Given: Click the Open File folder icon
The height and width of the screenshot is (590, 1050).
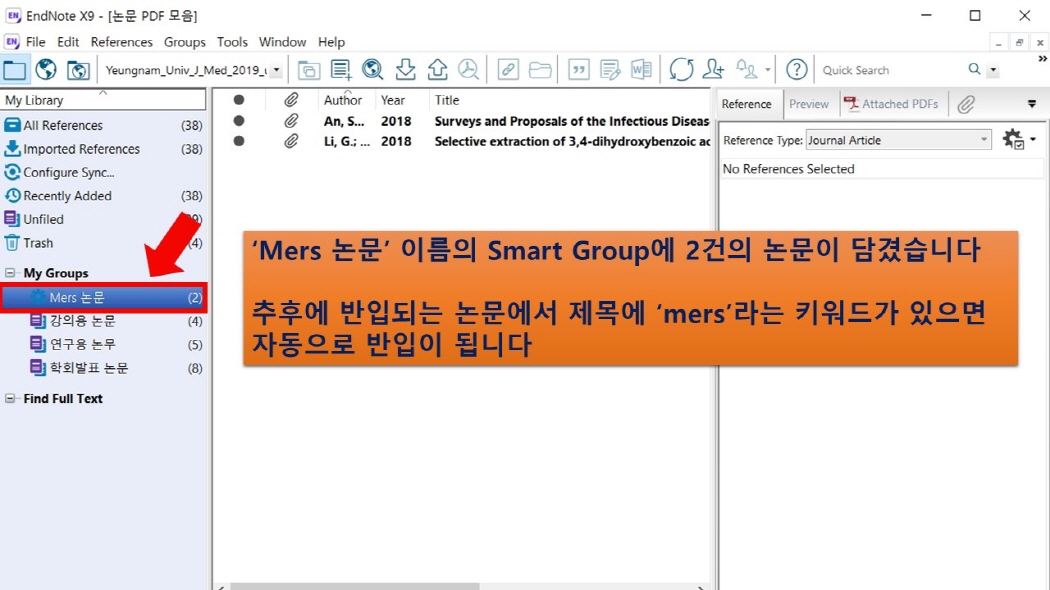Looking at the screenshot, I should pyautogui.click(x=540, y=70).
